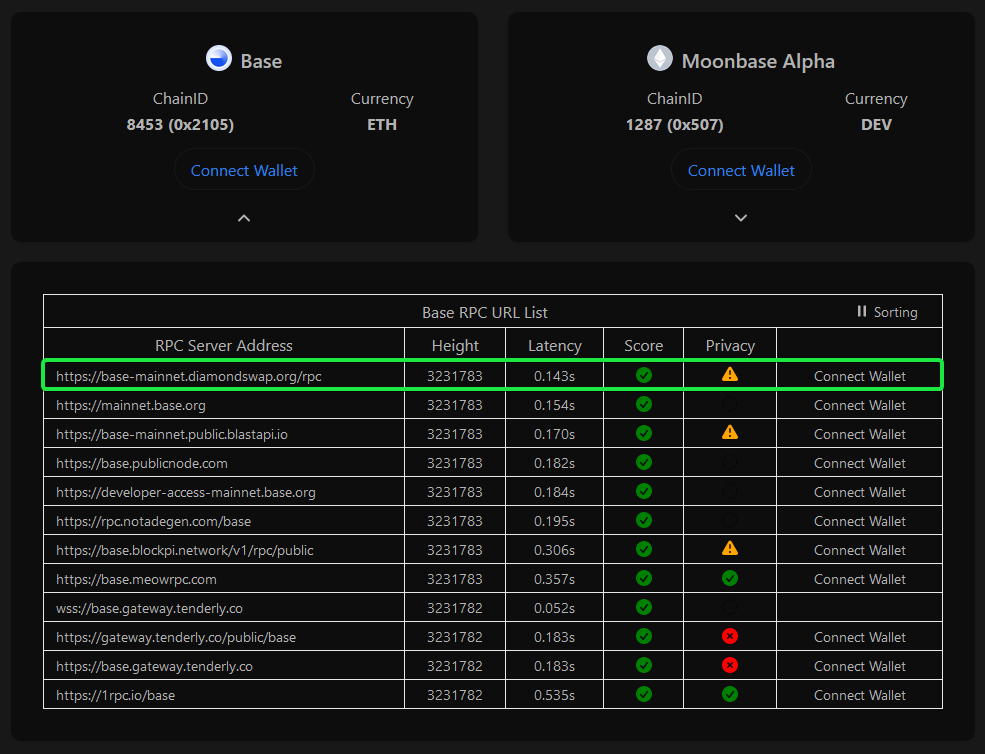Click the privacy warning icon for diamondswap RPC
985x754 pixels.
click(x=730, y=374)
